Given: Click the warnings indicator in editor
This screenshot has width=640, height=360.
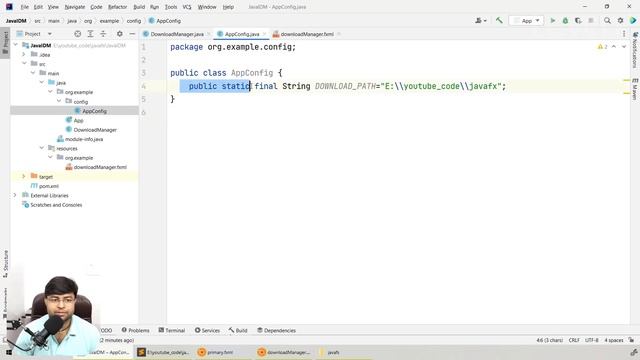Looking at the screenshot, I should point(602,47).
